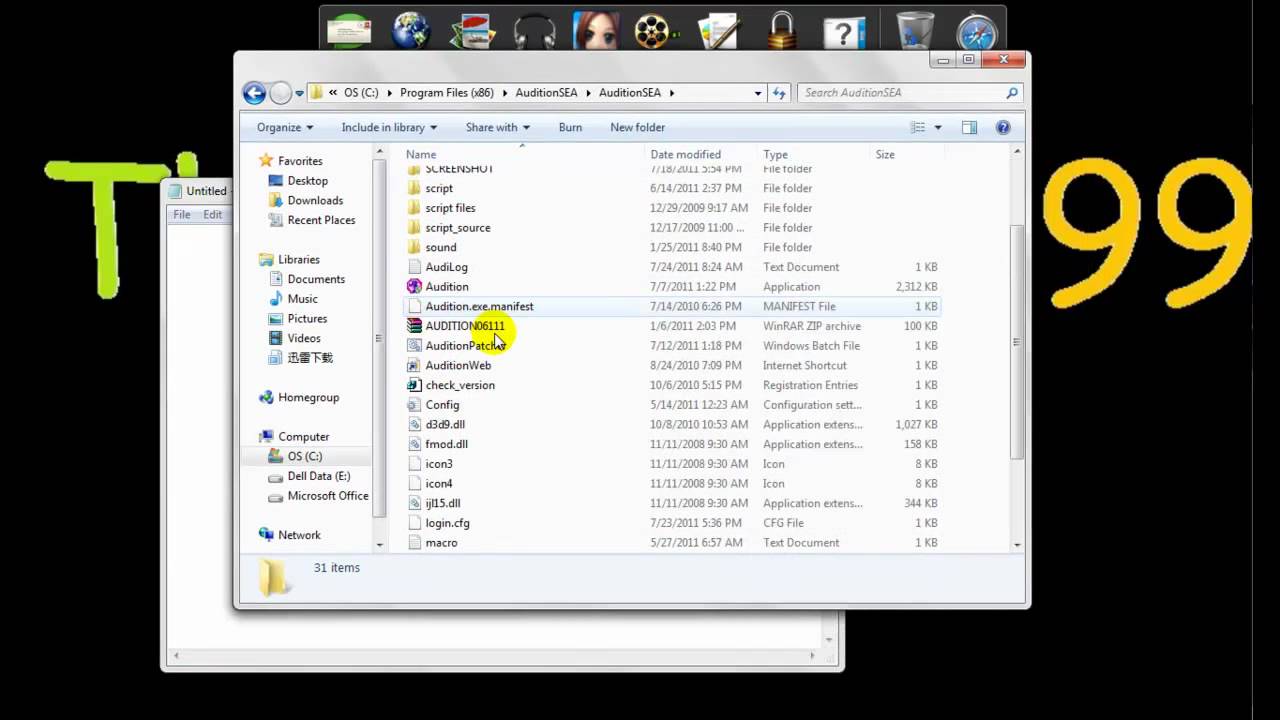Click first AuditionSEA in address path
The height and width of the screenshot is (720, 1280).
546,93
